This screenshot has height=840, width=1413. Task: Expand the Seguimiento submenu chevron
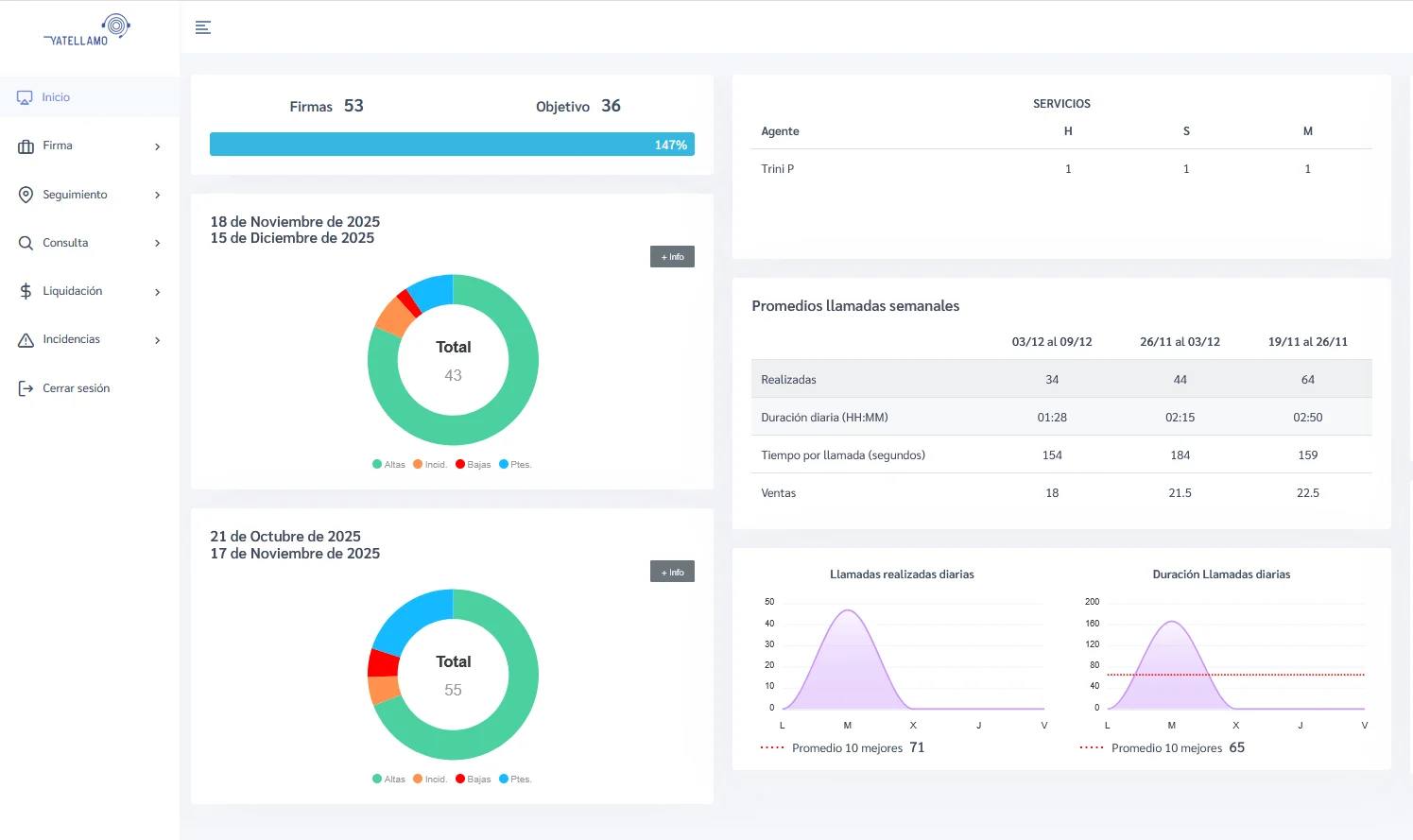(157, 195)
